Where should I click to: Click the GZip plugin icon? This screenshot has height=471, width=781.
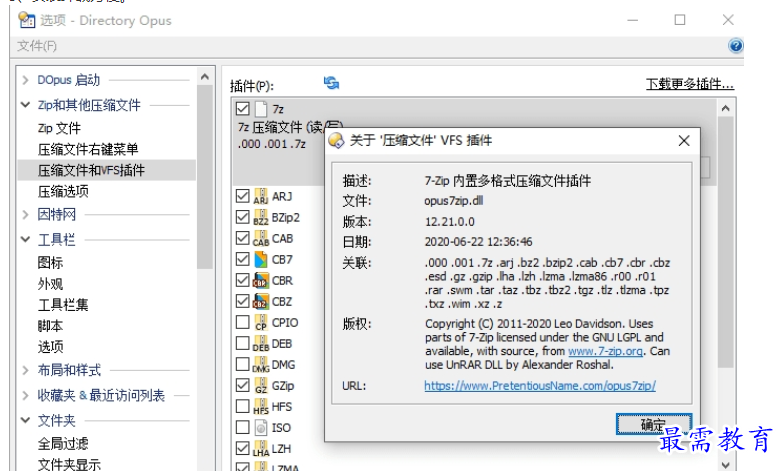(260, 385)
